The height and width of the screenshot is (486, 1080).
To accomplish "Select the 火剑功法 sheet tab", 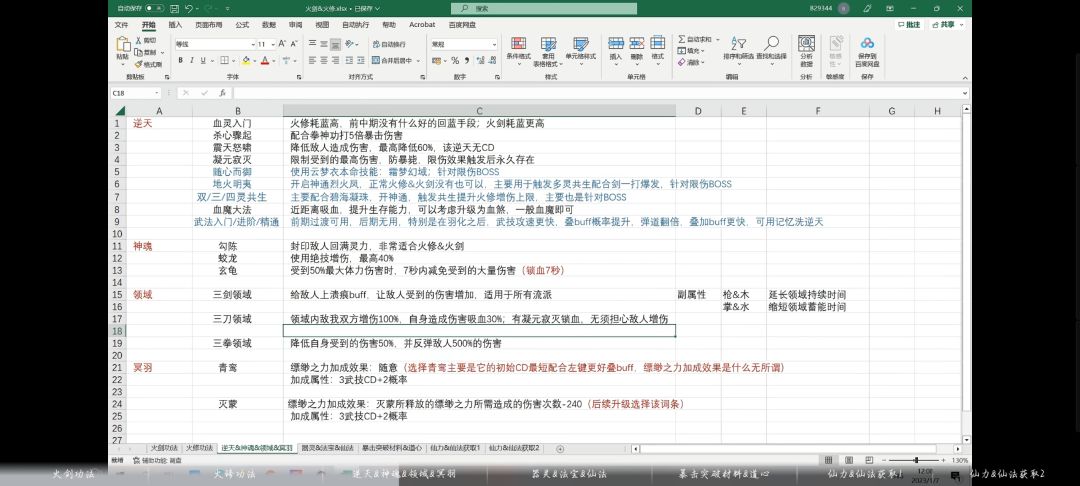I will pyautogui.click(x=164, y=448).
